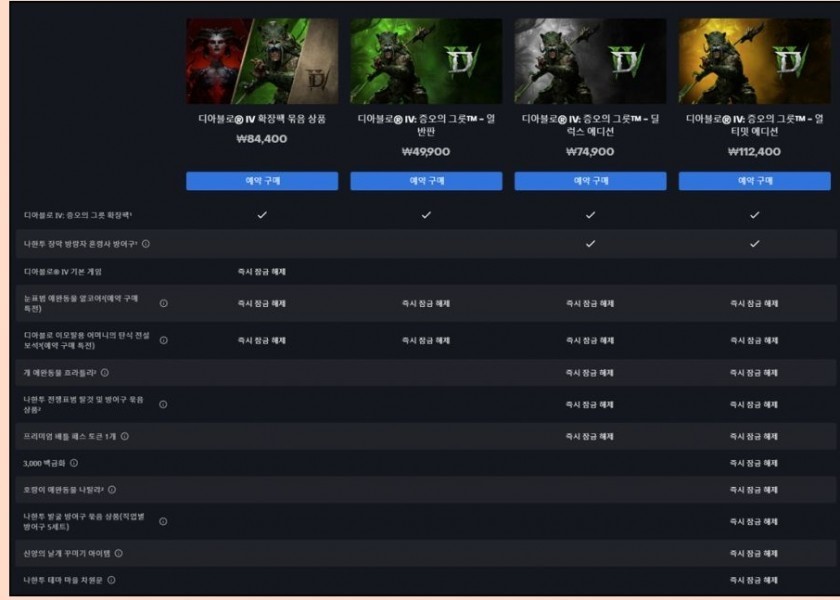The image size is (840, 600).
Task: Click the 디아블로 IV 확장팩 묶음 상품 title
Action: (262, 119)
